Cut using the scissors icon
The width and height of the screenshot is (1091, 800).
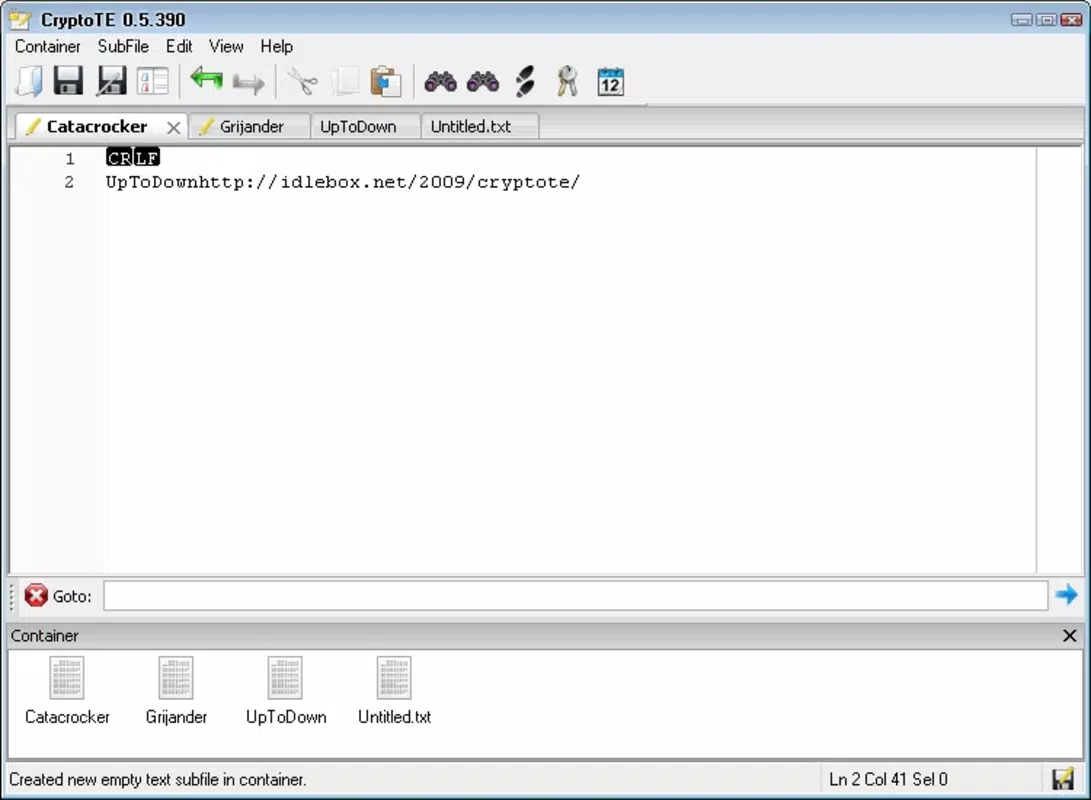(x=303, y=81)
